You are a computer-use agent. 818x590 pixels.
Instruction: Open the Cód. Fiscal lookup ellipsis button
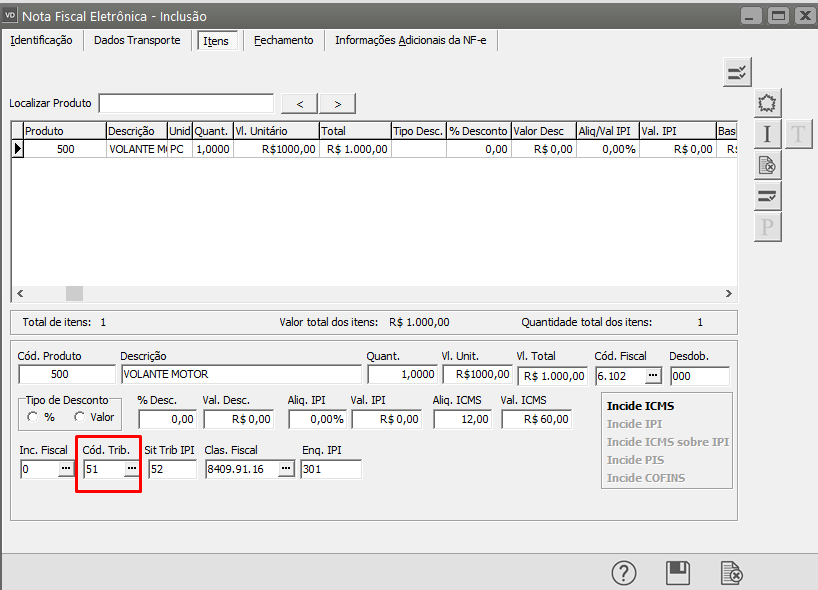[x=652, y=375]
